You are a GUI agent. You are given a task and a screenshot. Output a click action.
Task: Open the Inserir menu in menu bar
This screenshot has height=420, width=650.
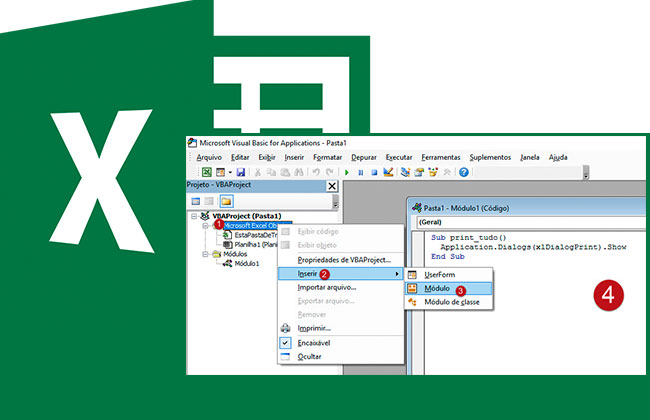click(294, 157)
